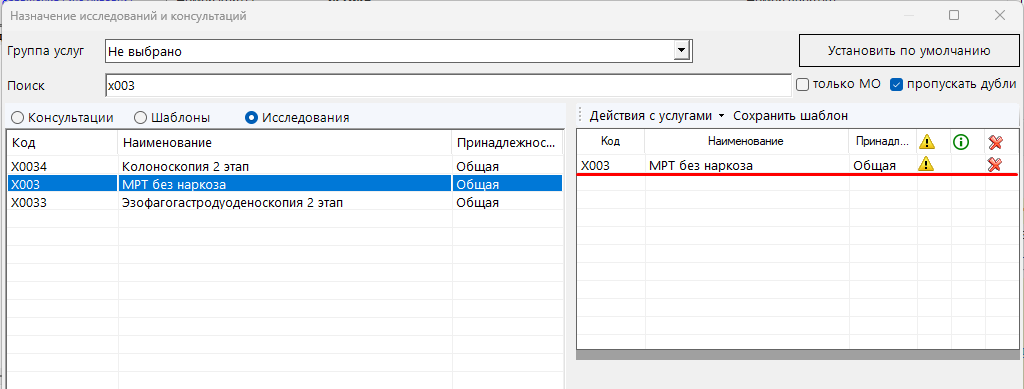1024x389 pixels.
Task: Click Сохранить шаблон toolbar item
Action: (790, 116)
